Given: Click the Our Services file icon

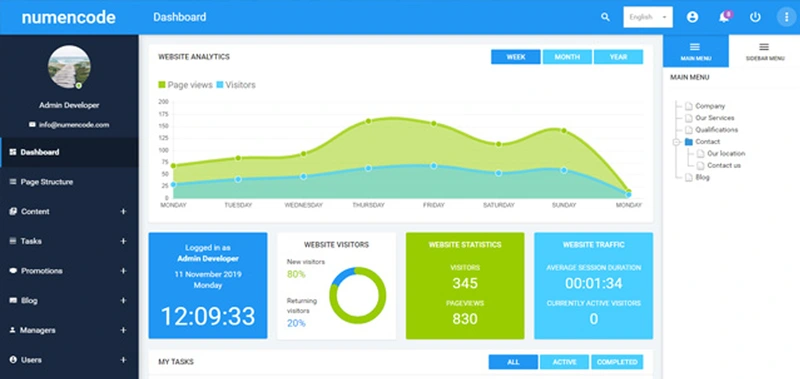Looking at the screenshot, I should [689, 118].
